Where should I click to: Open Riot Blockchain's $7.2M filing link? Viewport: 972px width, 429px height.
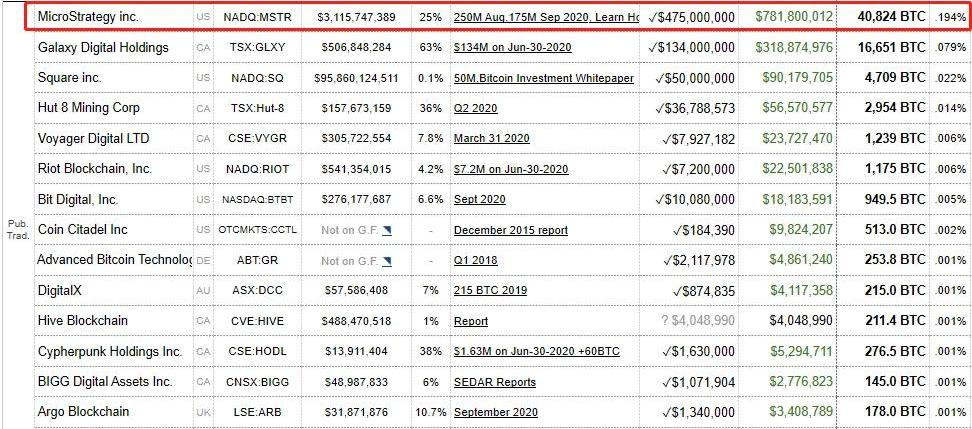point(510,169)
